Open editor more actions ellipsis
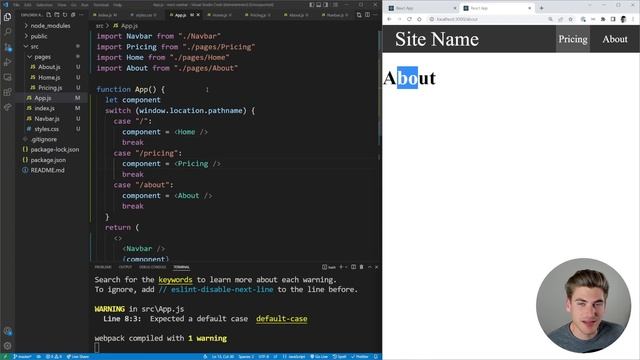The height and width of the screenshot is (360, 640). pos(375,15)
